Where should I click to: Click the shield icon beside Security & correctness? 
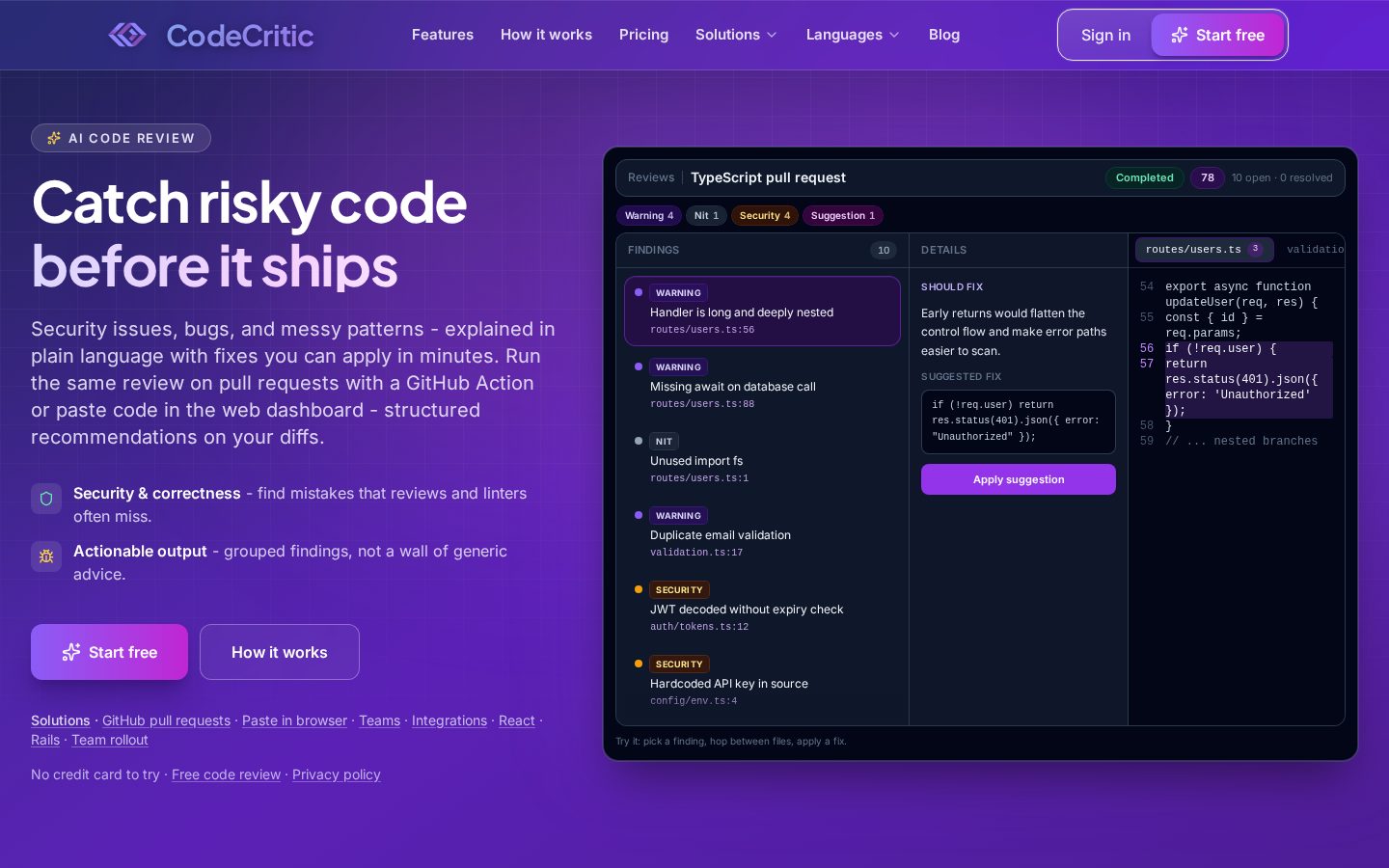pos(46,499)
